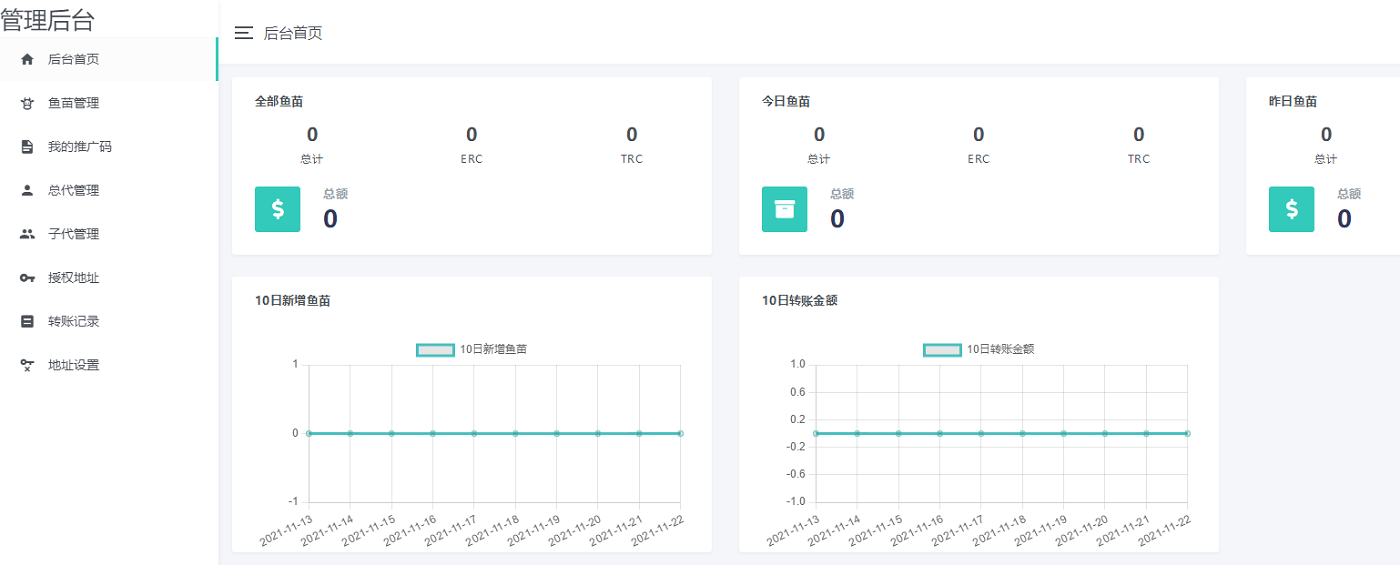
Task: Click the dollar icon in 昨日鱼苗 card
Action: point(1292,209)
